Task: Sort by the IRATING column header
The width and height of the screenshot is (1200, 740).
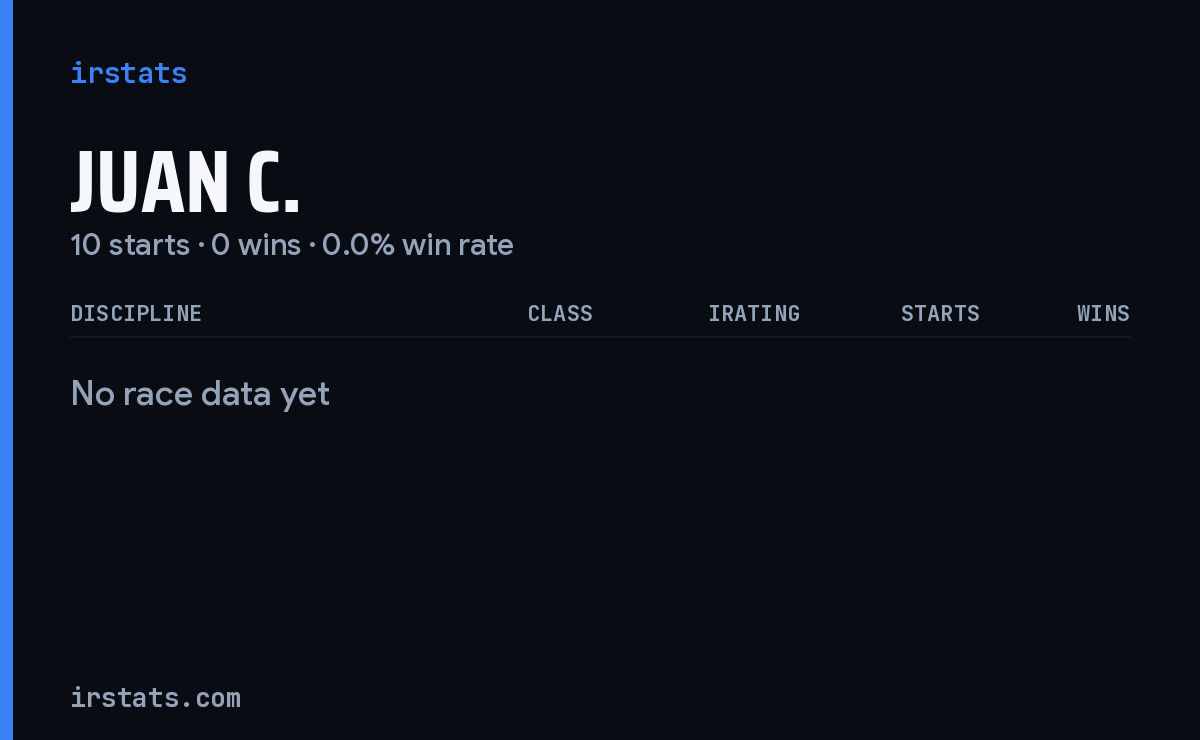Action: [754, 314]
